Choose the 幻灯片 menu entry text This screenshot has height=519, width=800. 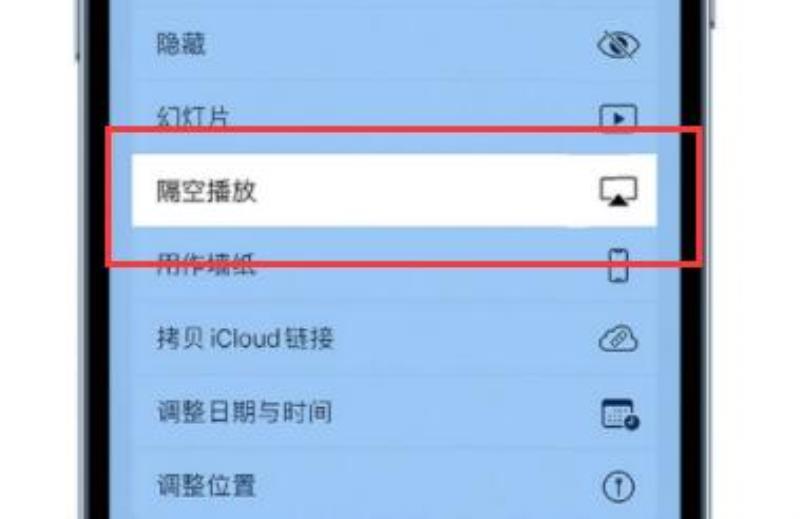pyautogui.click(x=193, y=117)
